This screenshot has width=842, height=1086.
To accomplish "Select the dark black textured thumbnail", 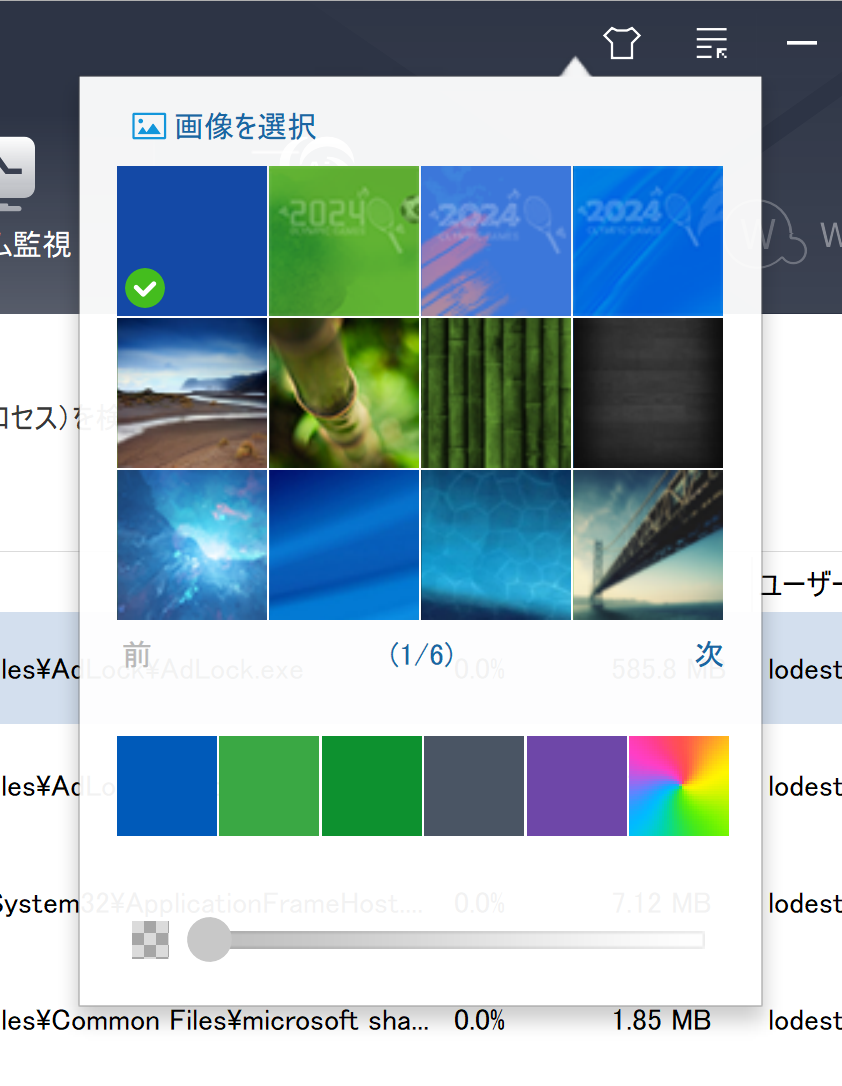I will [x=648, y=393].
